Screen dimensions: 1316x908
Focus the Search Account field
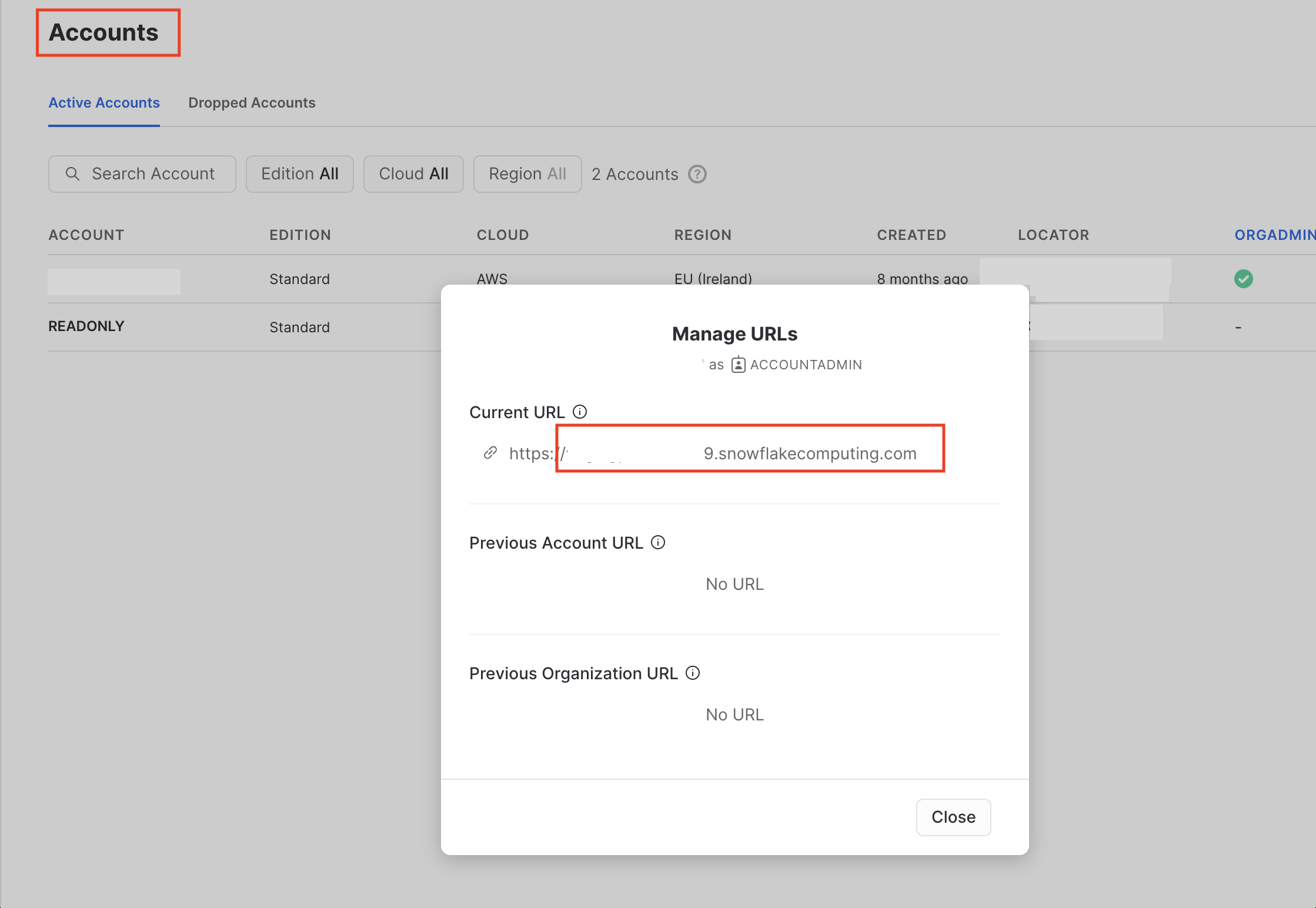[x=153, y=174]
